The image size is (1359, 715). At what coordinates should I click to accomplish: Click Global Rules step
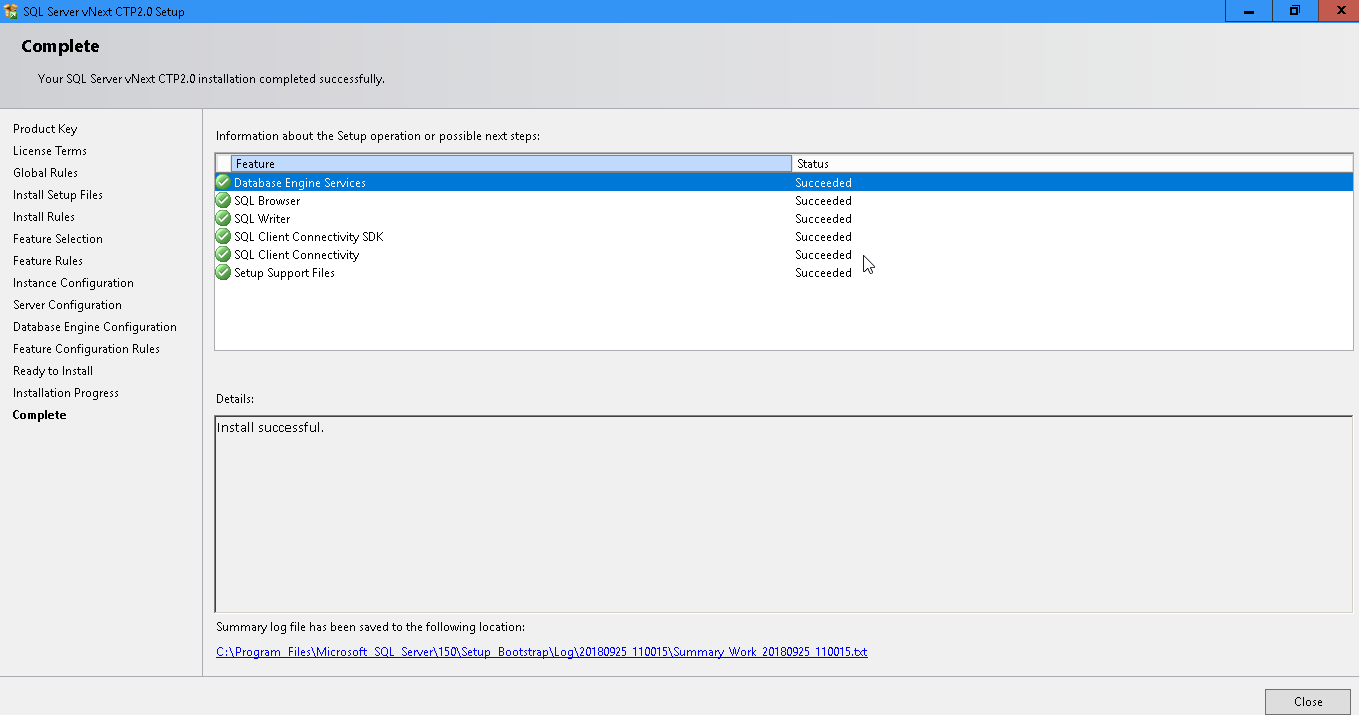click(45, 173)
